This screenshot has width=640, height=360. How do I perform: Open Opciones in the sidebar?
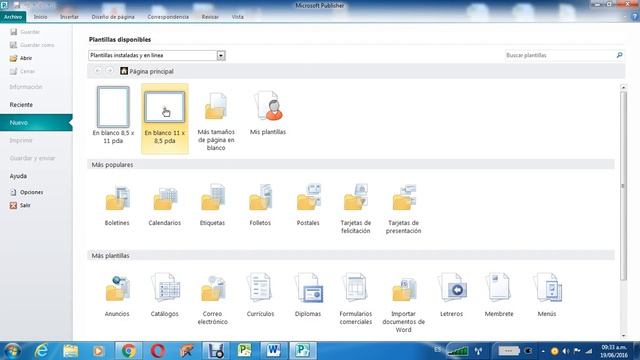27,192
